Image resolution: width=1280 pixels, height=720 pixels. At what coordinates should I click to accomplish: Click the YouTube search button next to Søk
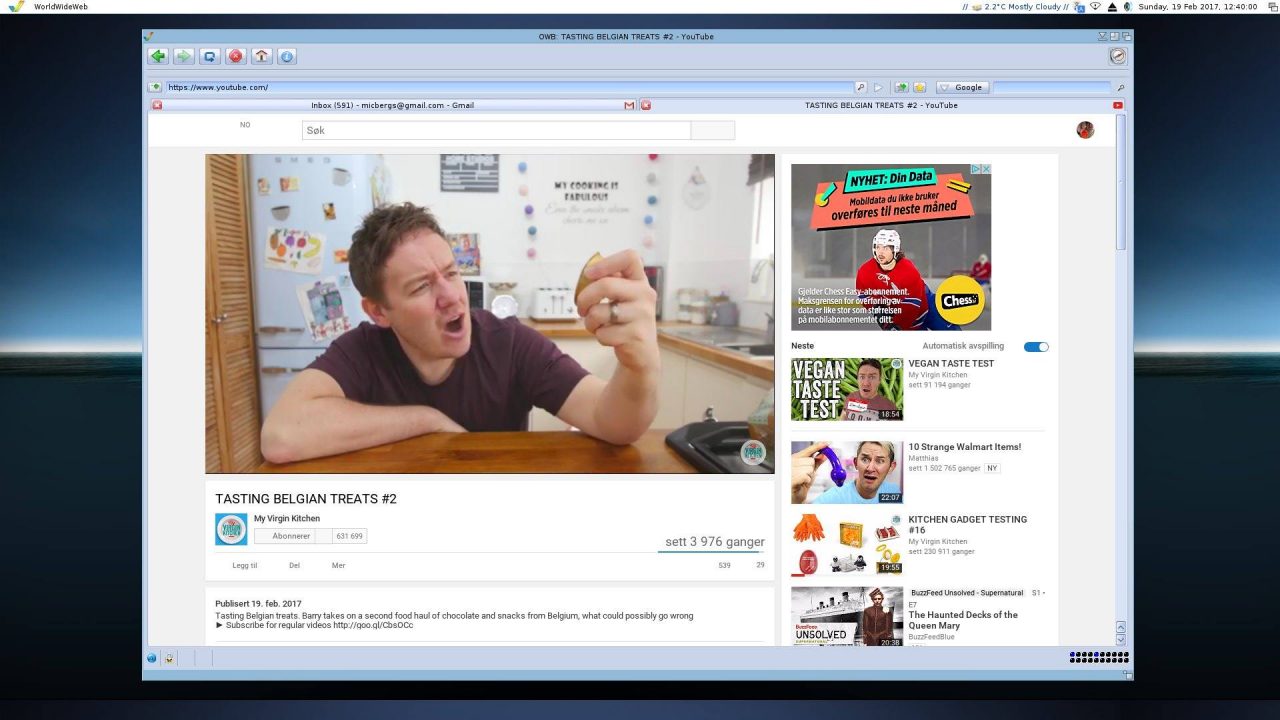[x=713, y=130]
